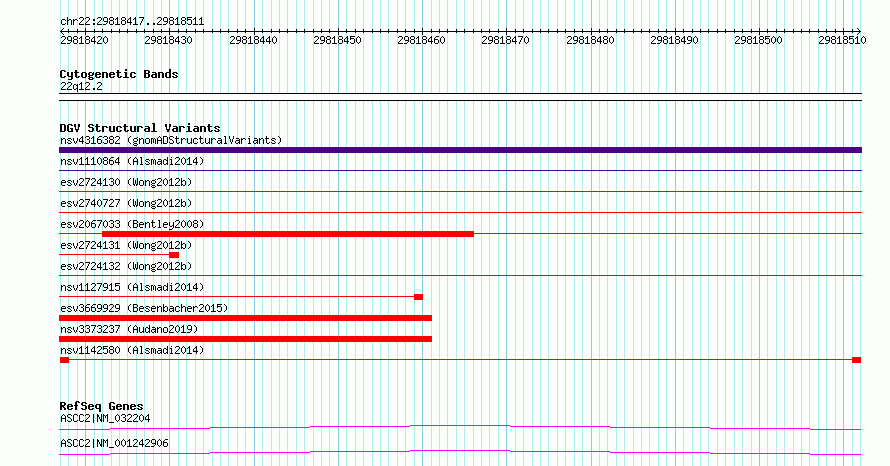This screenshot has width=890, height=466.
Task: Click the thick red esv2067033 feature bar
Action: 288,234
